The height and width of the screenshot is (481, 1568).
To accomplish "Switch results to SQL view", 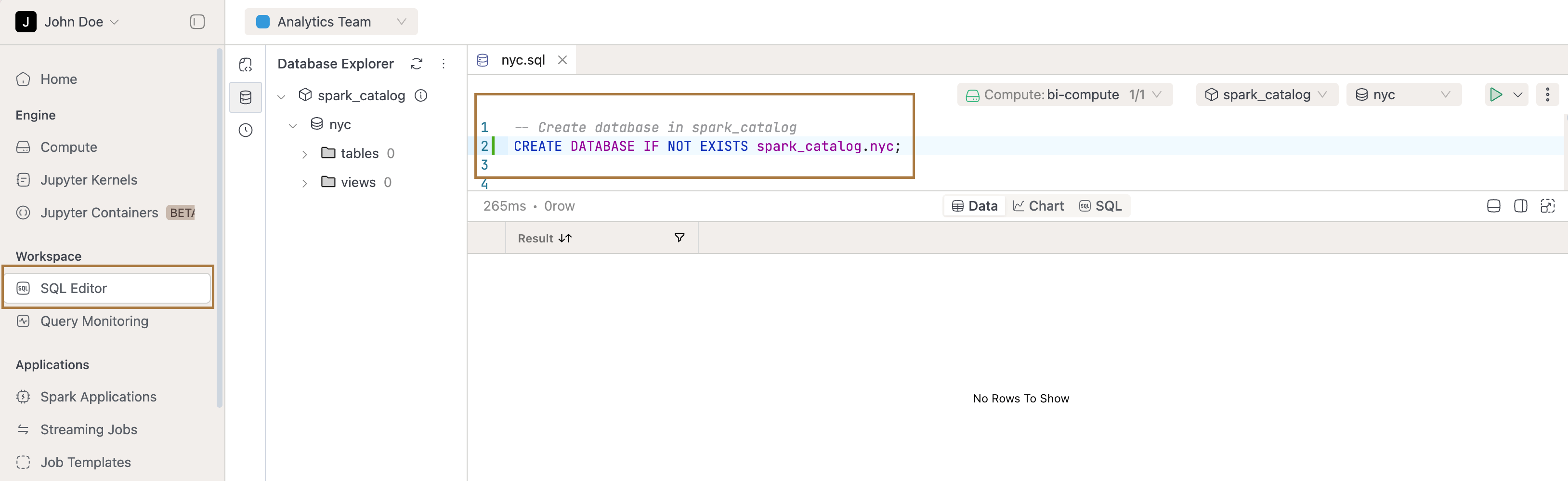I will [1101, 206].
